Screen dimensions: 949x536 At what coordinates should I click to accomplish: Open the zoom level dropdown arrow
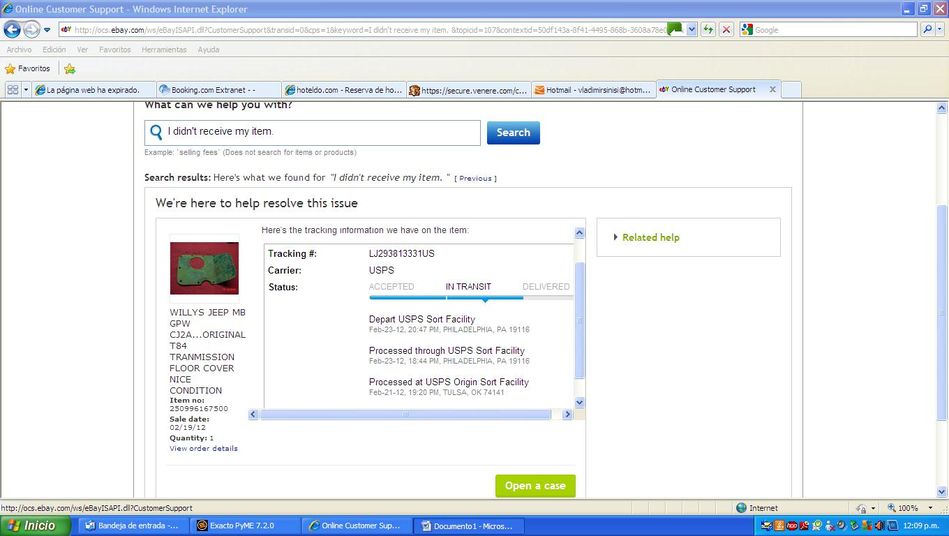[x=930, y=508]
